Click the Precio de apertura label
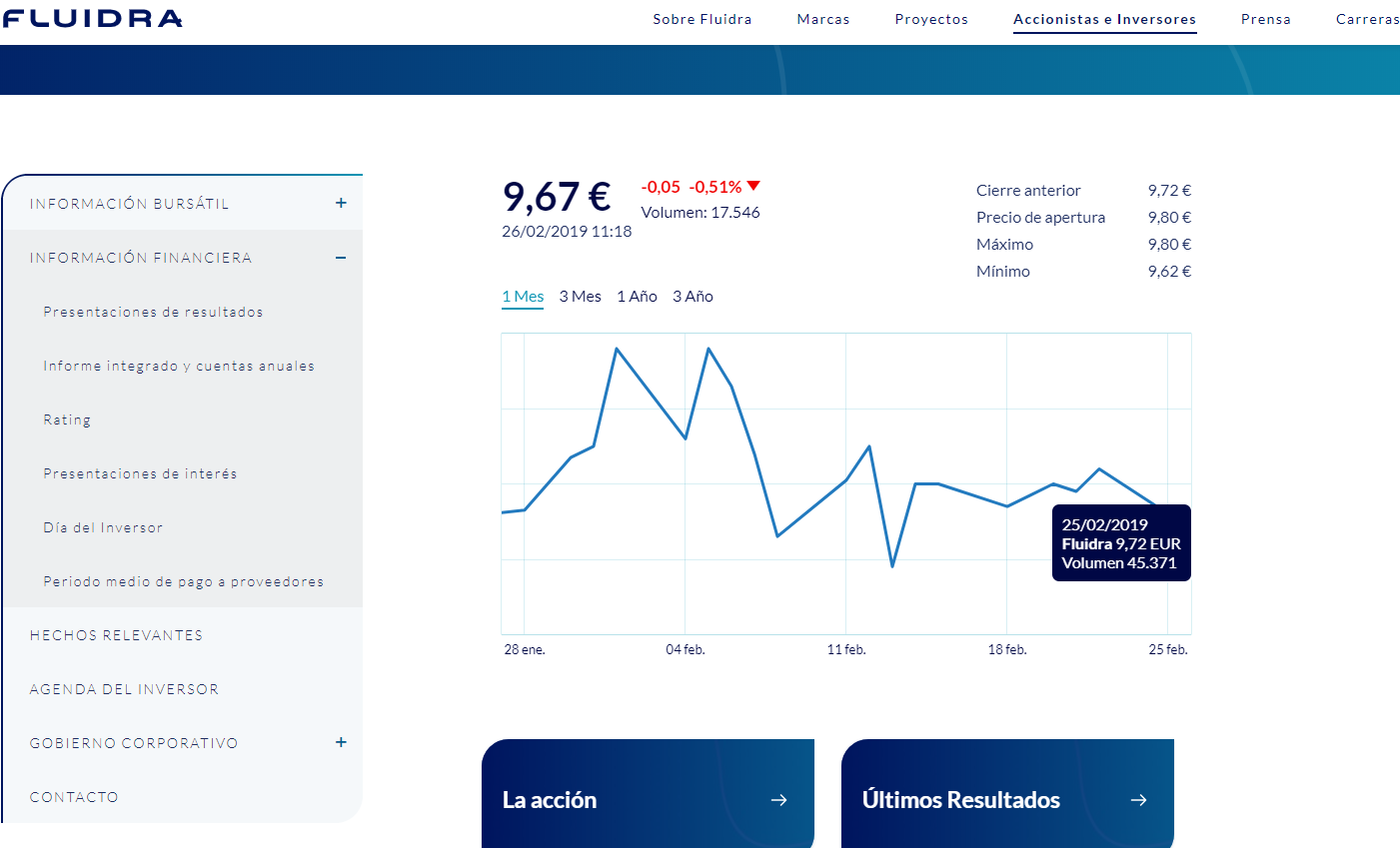The width and height of the screenshot is (1400, 848). pyautogui.click(x=1041, y=218)
